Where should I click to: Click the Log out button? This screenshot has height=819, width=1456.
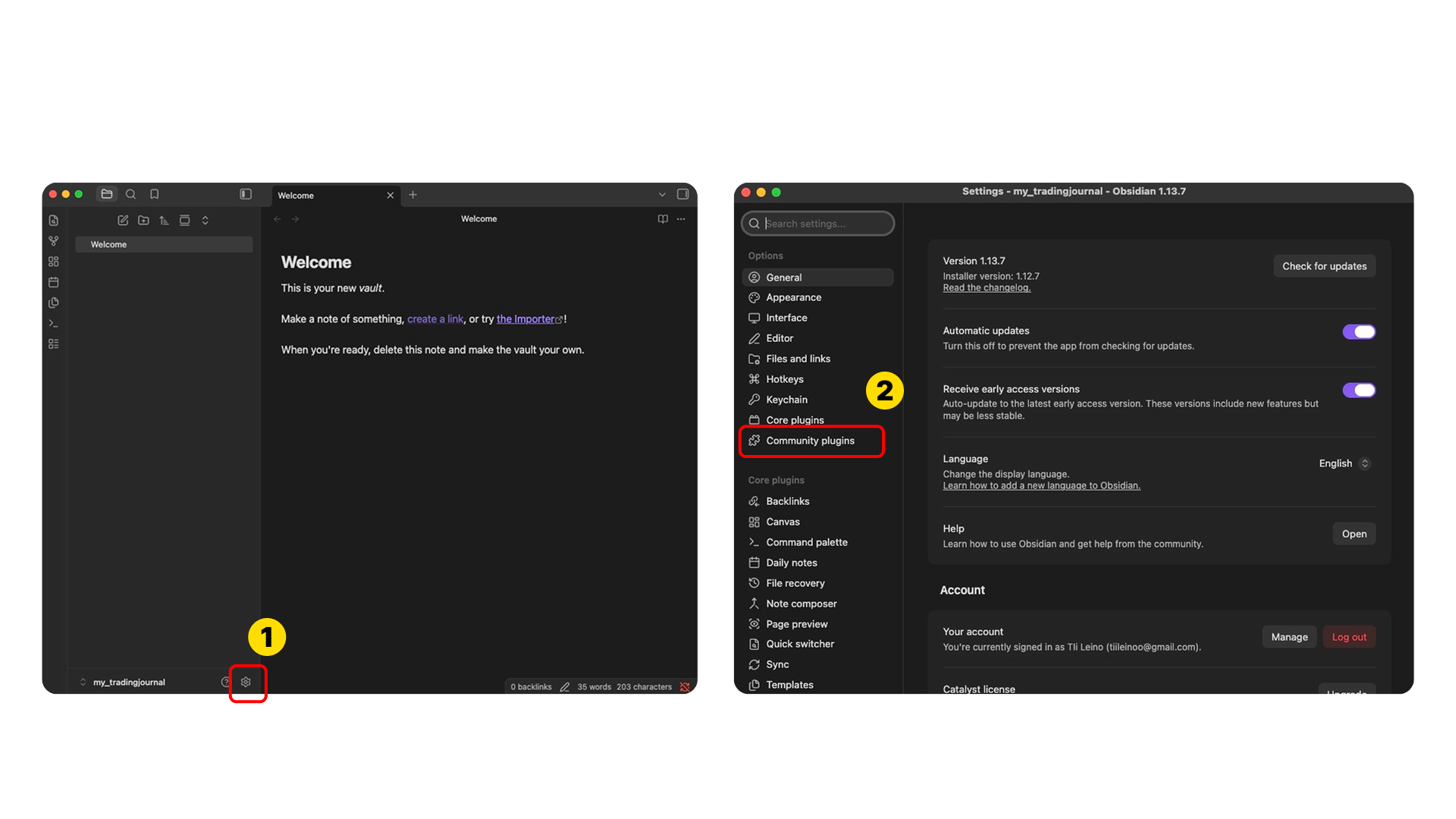(x=1349, y=637)
